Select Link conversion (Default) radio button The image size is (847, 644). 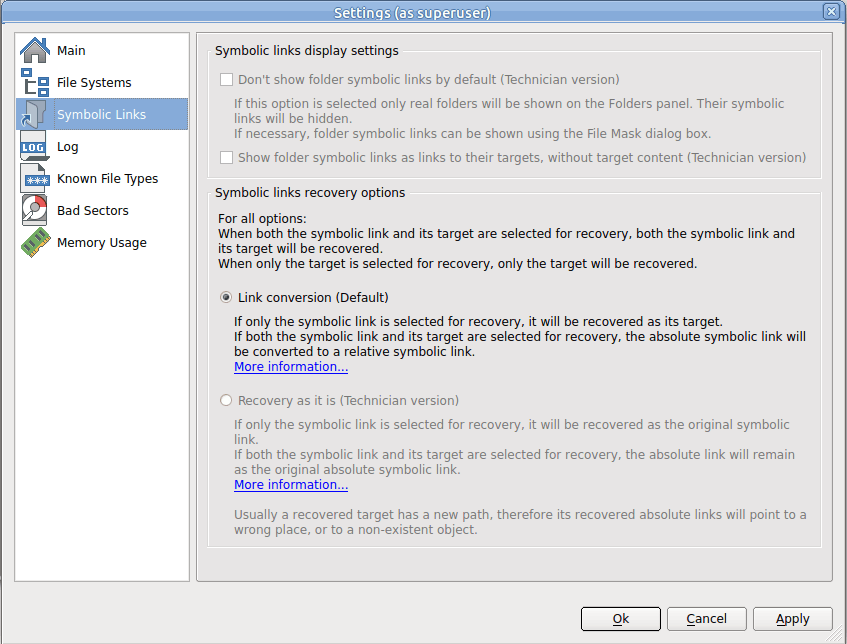click(x=226, y=298)
